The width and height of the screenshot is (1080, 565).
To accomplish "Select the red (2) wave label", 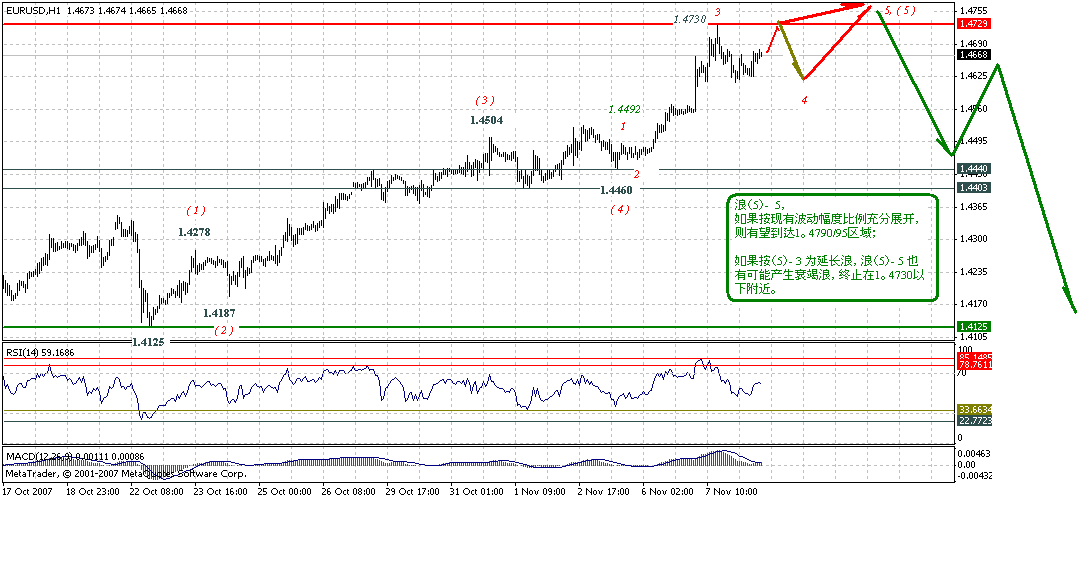I will [223, 331].
